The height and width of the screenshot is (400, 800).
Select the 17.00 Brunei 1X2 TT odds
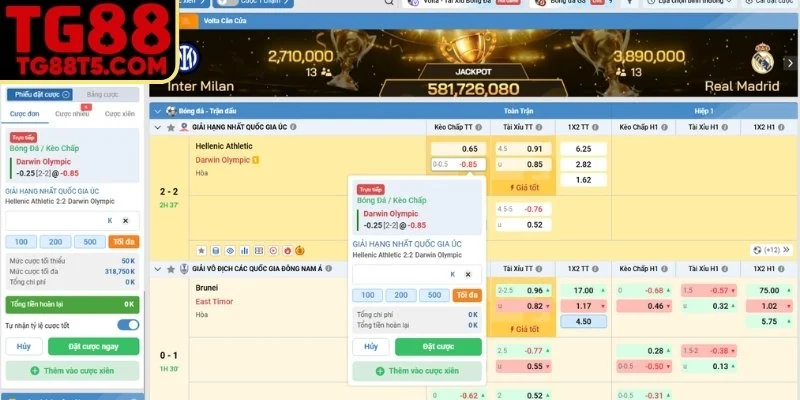point(583,290)
